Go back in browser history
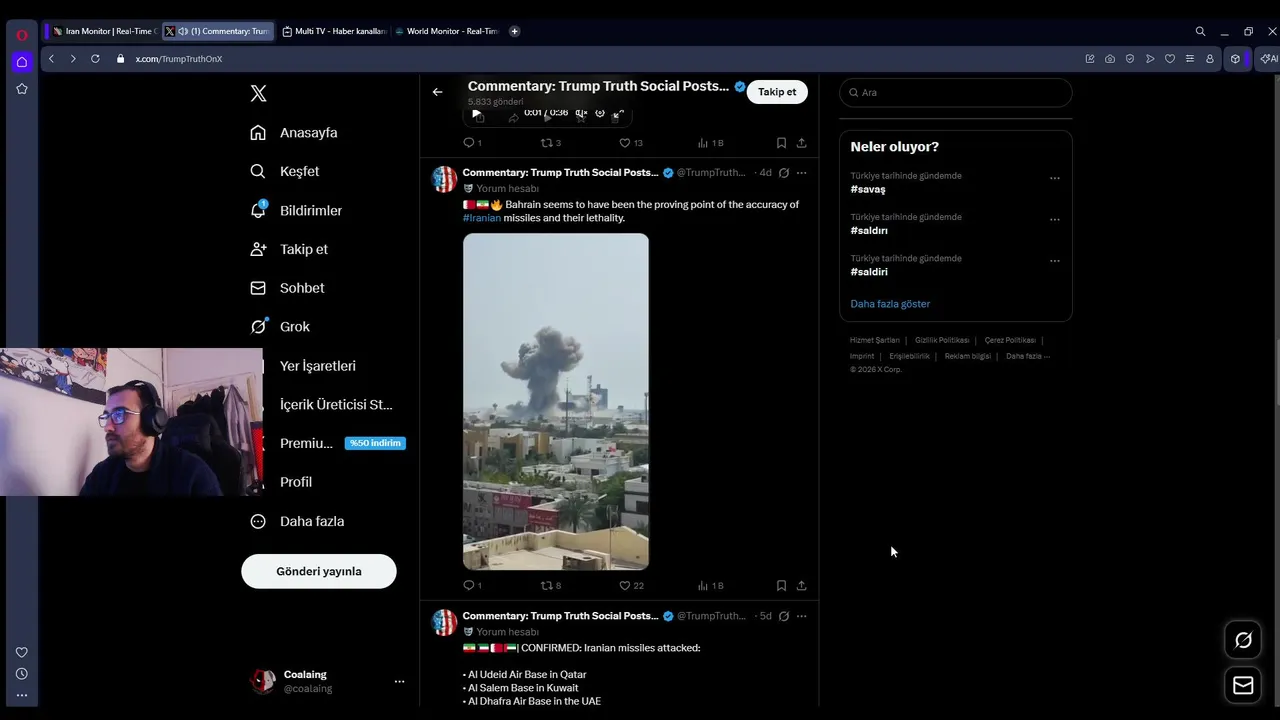This screenshot has height=720, width=1280. 51,59
